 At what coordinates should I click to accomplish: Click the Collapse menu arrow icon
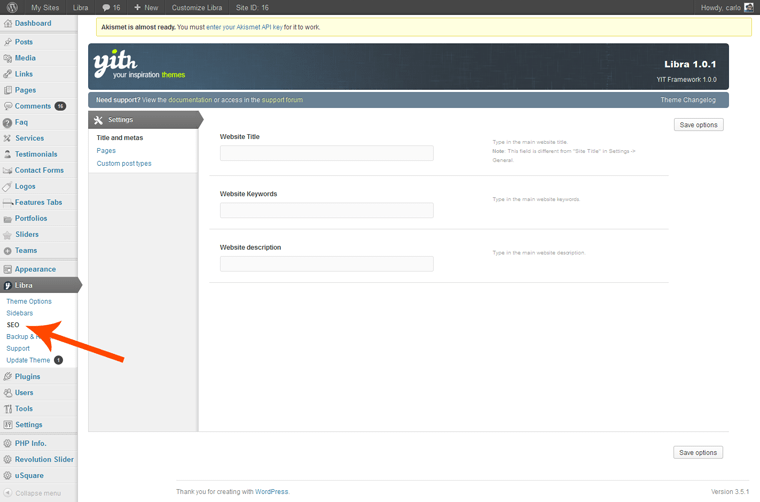(x=7, y=493)
